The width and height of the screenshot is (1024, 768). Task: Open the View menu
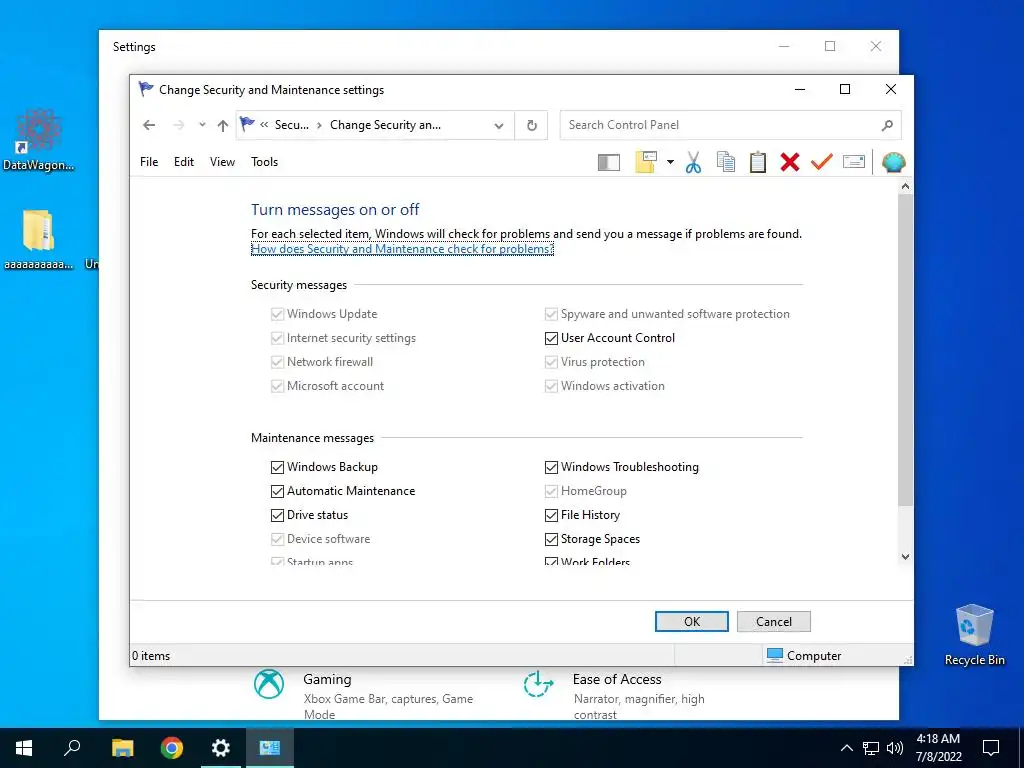[222, 162]
